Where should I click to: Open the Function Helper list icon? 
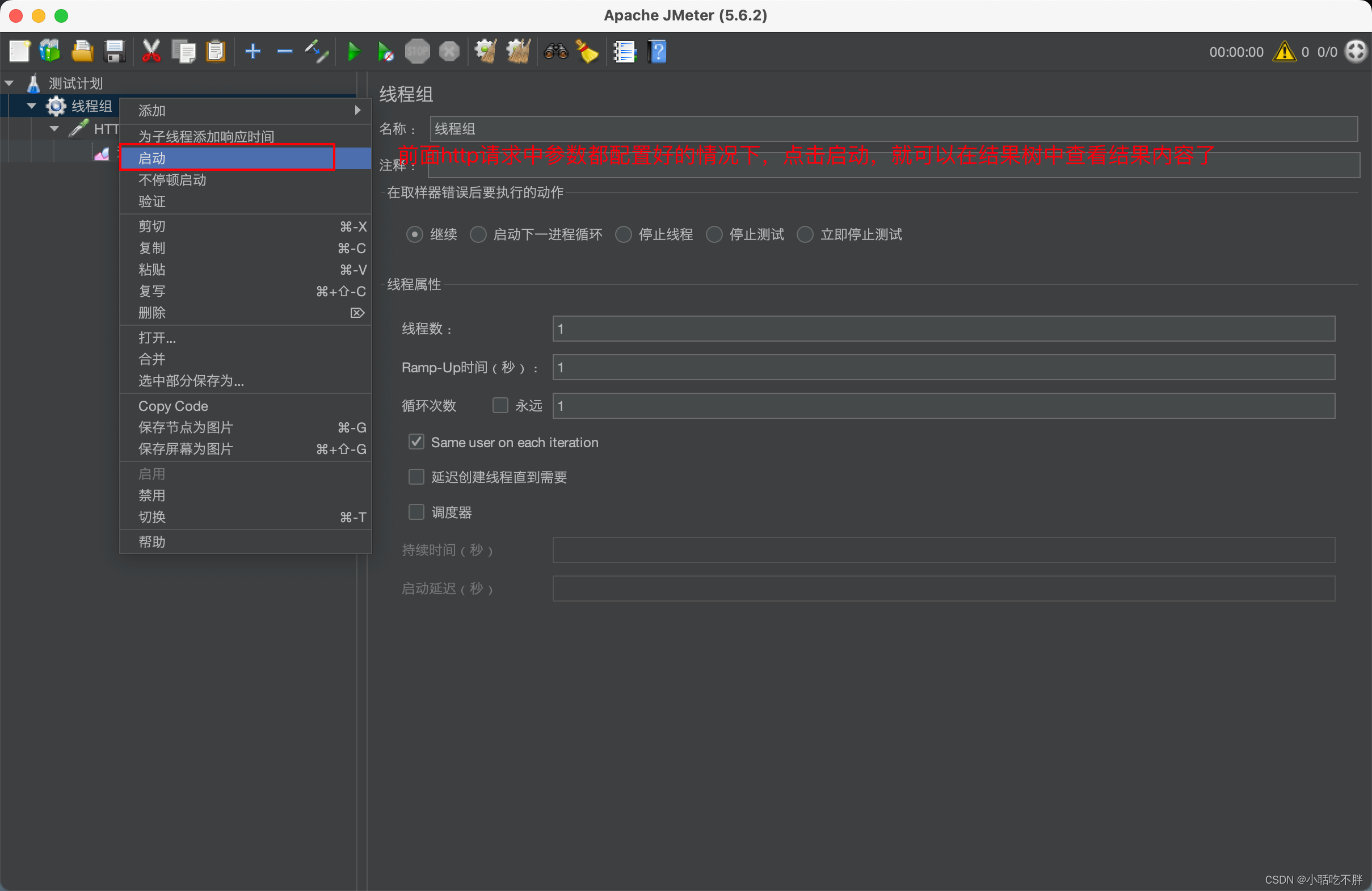pos(624,51)
